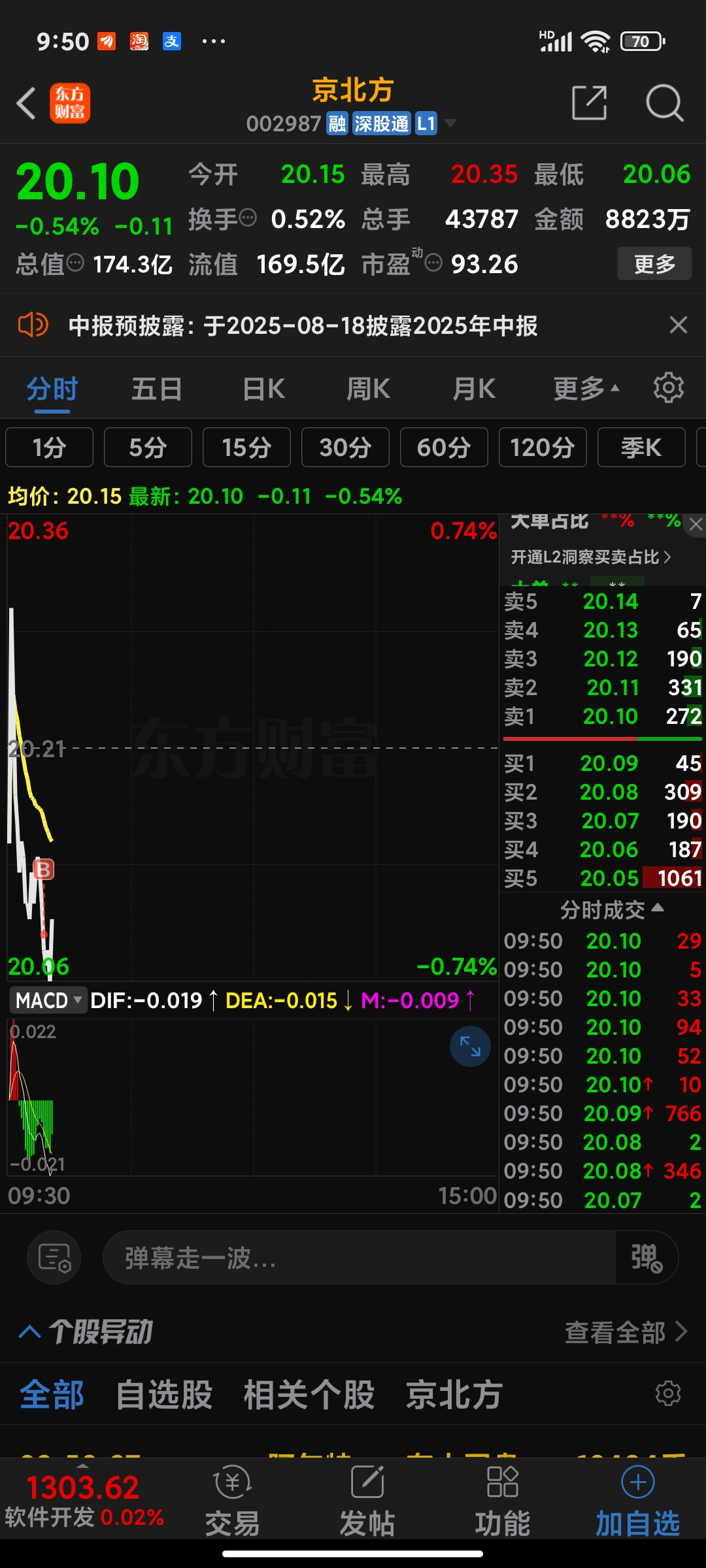Switch to the 周K weekly chart tab

[x=368, y=389]
